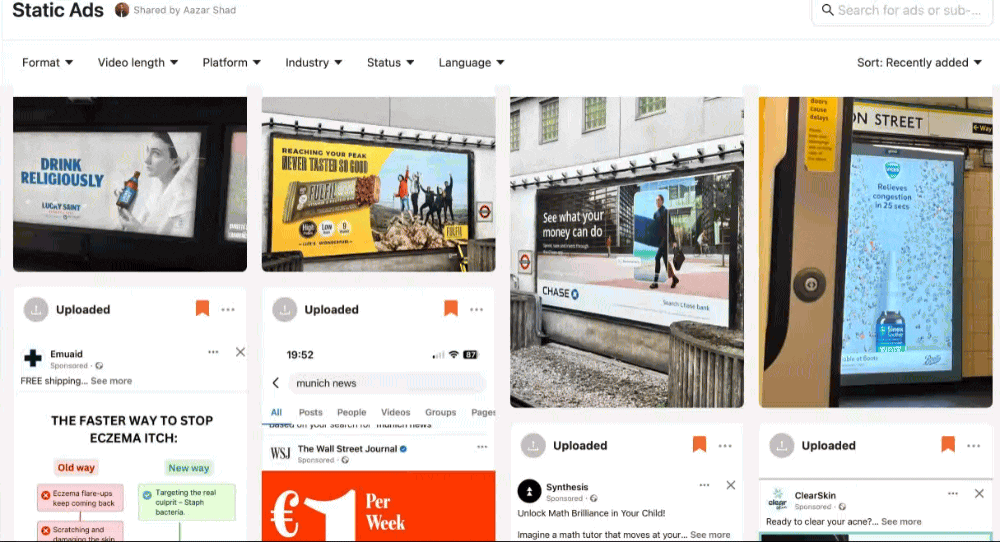
Task: Expand Synthesis math tutor See more
Action: [710, 535]
